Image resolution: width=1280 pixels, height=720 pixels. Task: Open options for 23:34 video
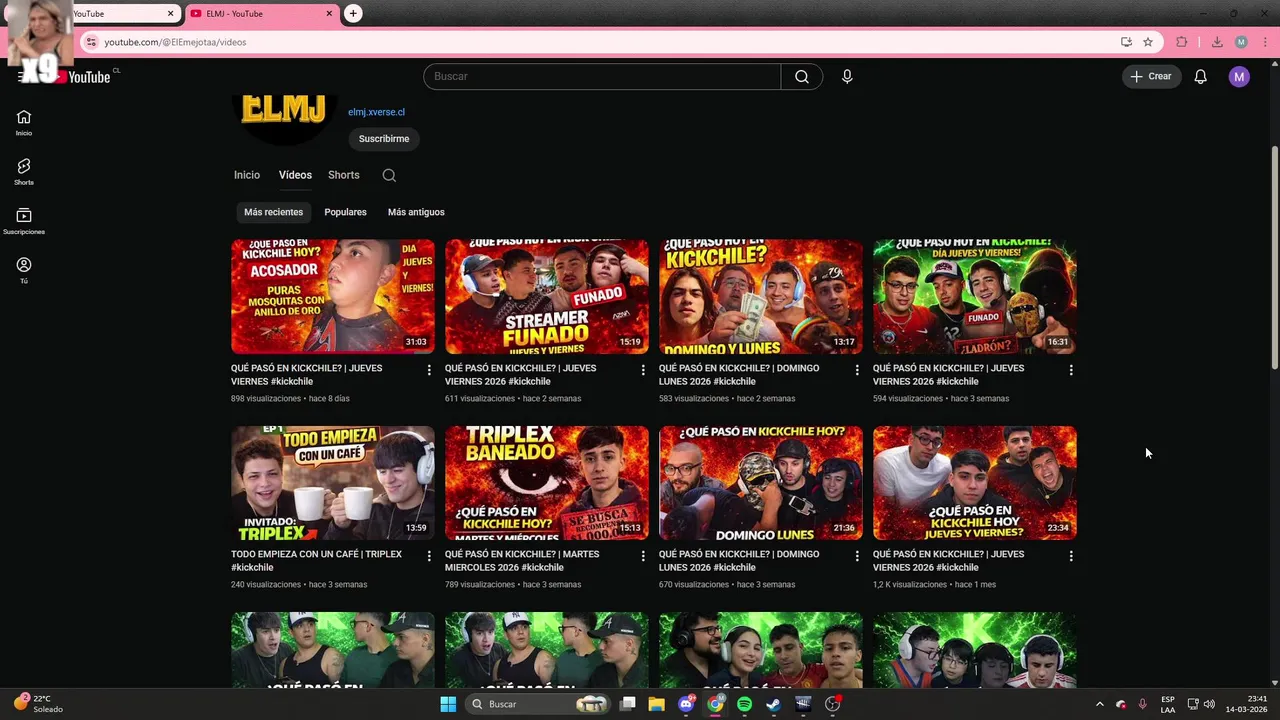pos(1071,556)
